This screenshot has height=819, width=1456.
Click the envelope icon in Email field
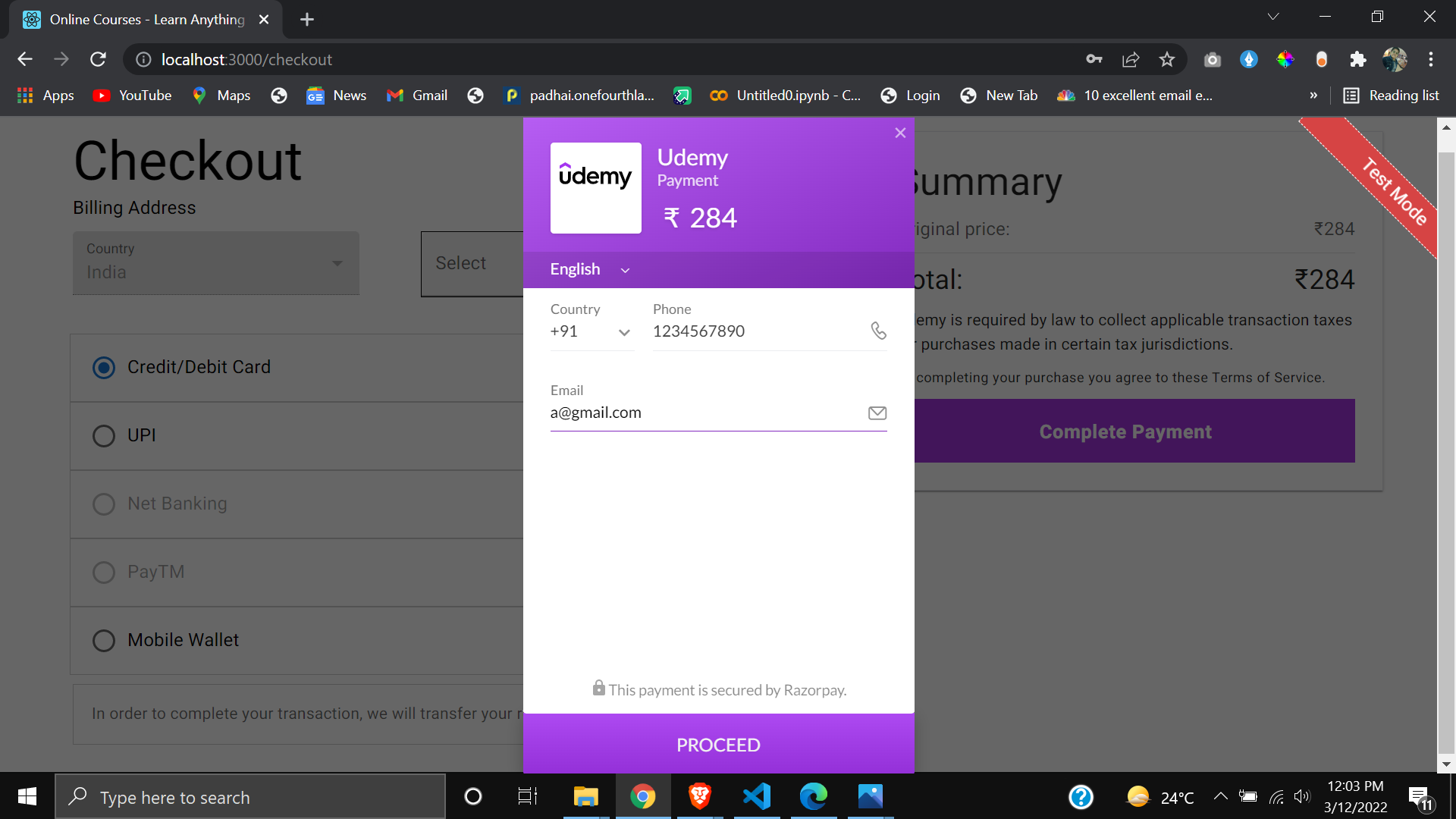coord(877,413)
